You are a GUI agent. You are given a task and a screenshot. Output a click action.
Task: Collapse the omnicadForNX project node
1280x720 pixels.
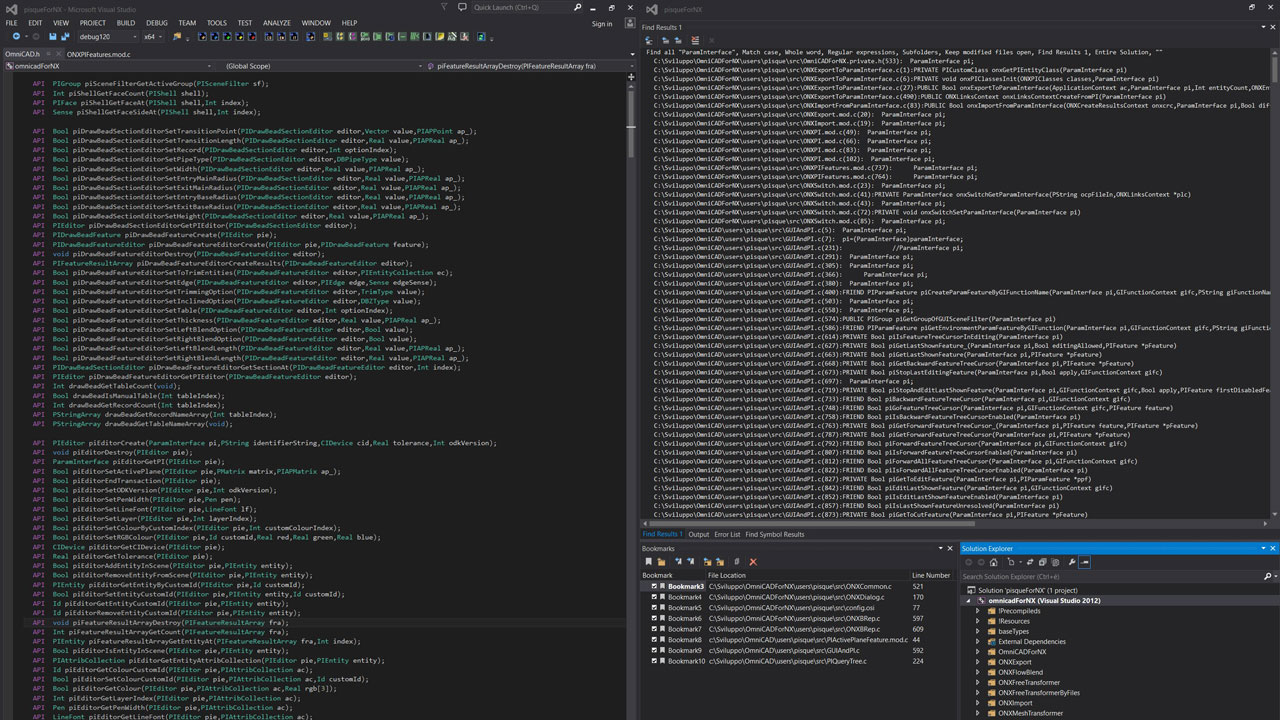(966, 601)
